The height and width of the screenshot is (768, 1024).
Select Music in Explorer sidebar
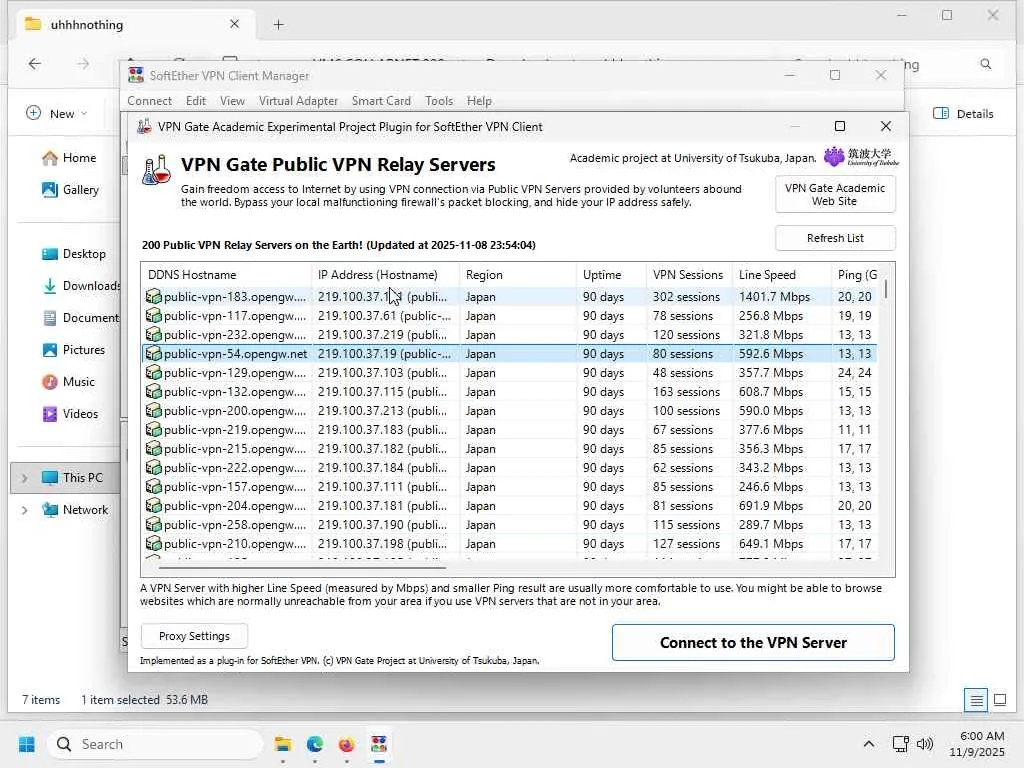tap(68, 382)
